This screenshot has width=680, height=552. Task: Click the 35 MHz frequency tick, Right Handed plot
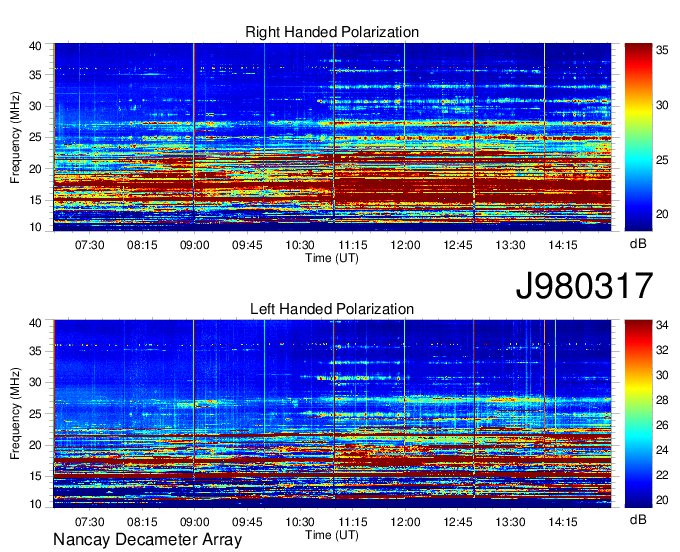point(35,75)
